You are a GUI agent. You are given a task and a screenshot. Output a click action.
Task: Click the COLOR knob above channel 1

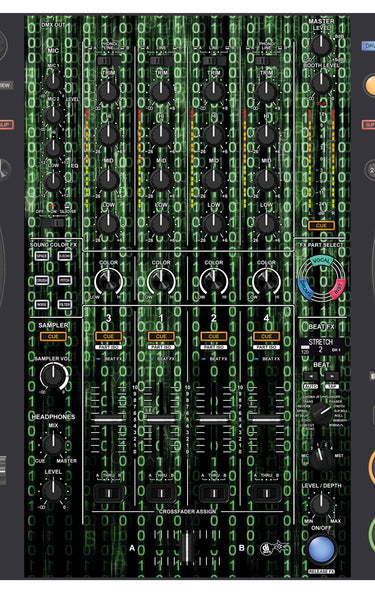(161, 282)
